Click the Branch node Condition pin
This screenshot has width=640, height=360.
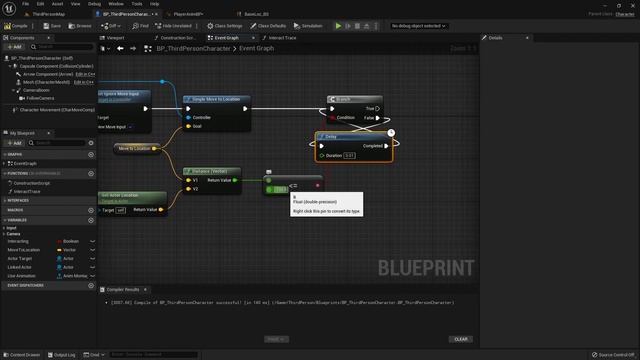pyautogui.click(x=332, y=118)
